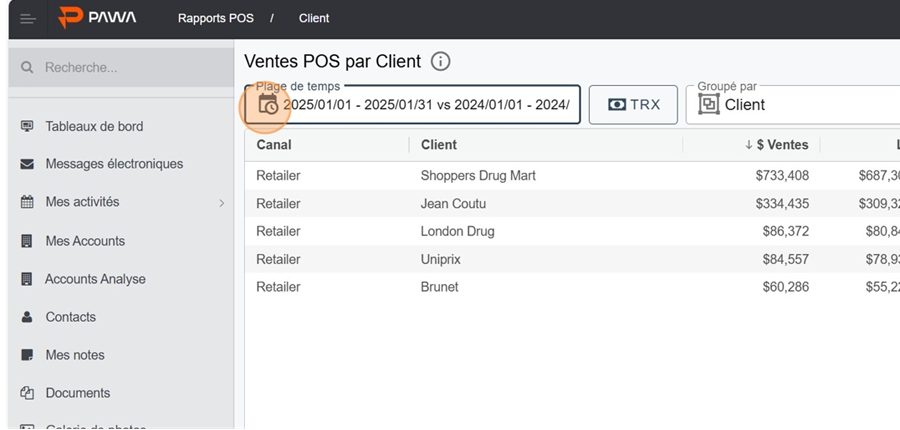
Task: Select the Uniprix client cell
Action: (440, 259)
